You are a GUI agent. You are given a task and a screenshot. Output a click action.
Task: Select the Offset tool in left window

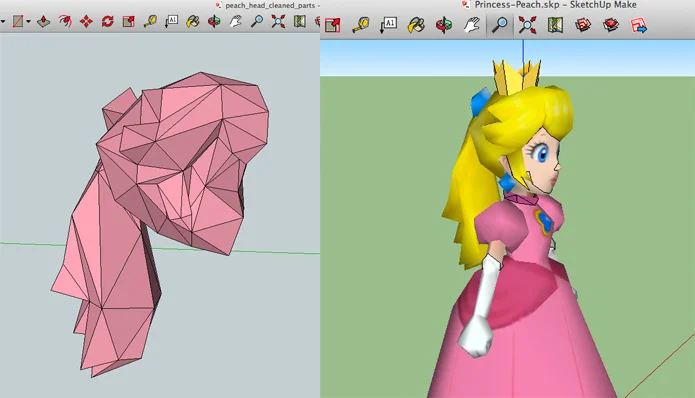(x=65, y=21)
